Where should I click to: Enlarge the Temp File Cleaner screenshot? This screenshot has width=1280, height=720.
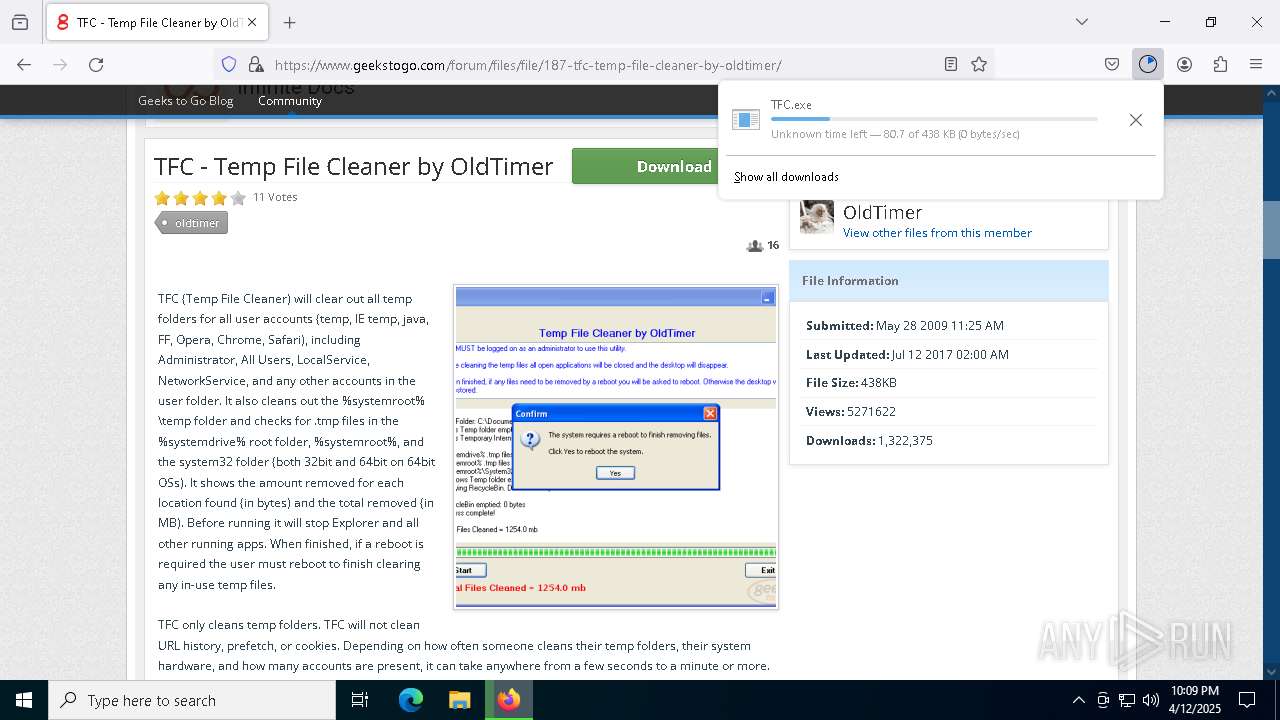coord(616,447)
